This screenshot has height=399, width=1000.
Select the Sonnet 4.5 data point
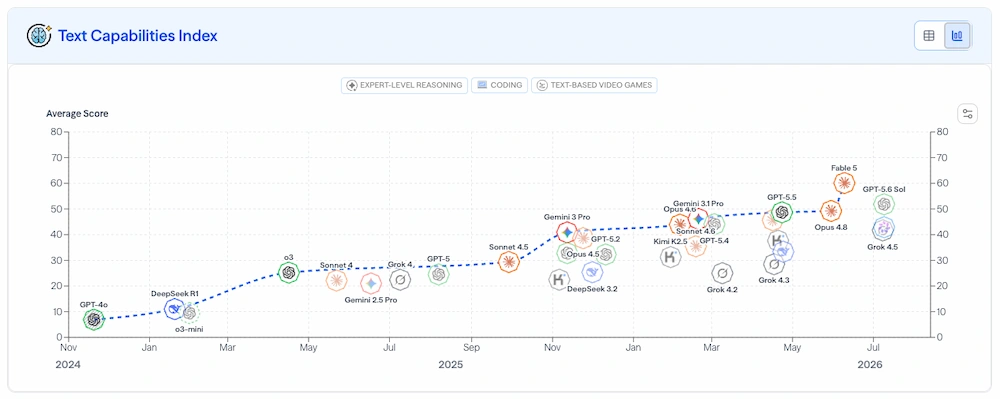508,261
